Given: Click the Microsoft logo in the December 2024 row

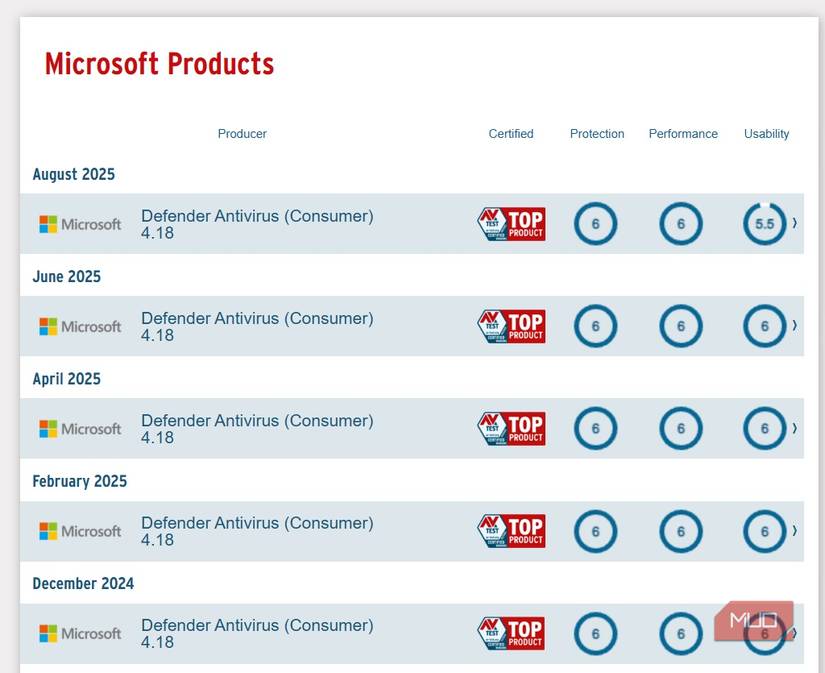Looking at the screenshot, I should [x=78, y=634].
